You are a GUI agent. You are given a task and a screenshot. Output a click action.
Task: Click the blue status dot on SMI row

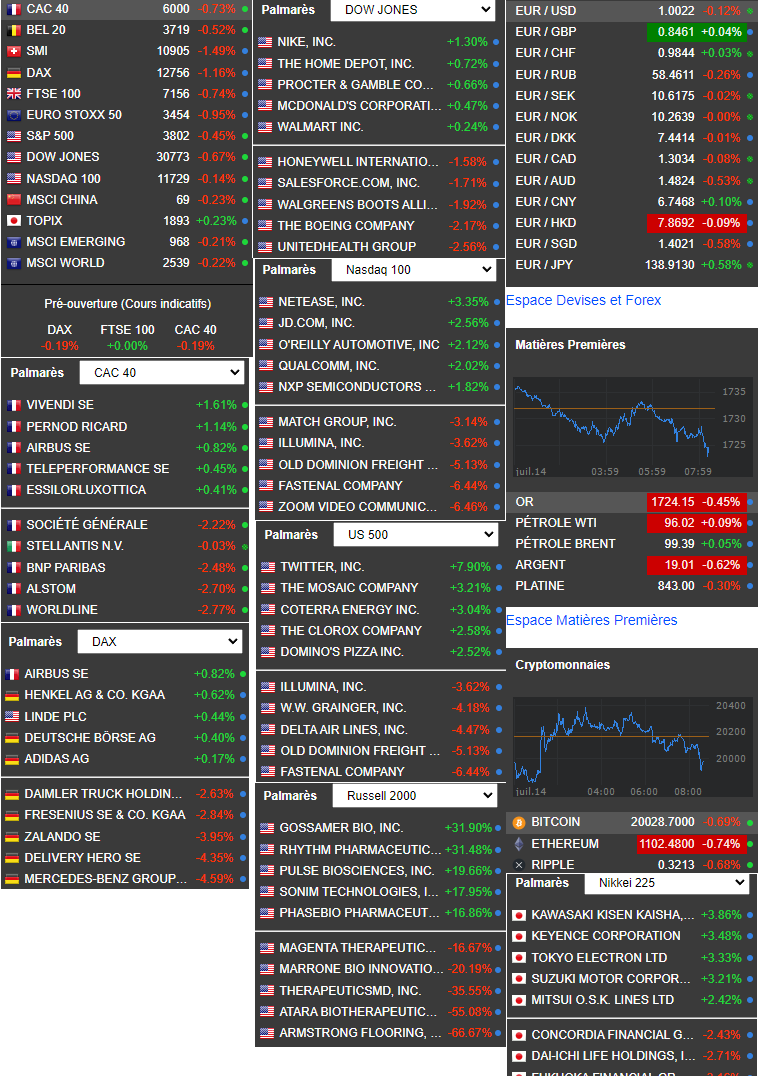click(x=245, y=51)
